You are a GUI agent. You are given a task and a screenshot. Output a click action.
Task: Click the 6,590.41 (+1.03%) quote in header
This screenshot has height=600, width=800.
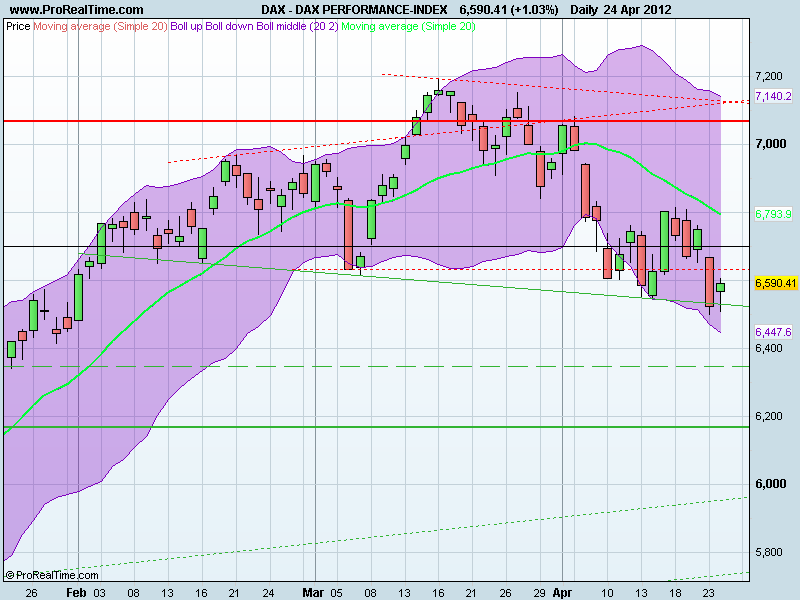(x=509, y=9)
